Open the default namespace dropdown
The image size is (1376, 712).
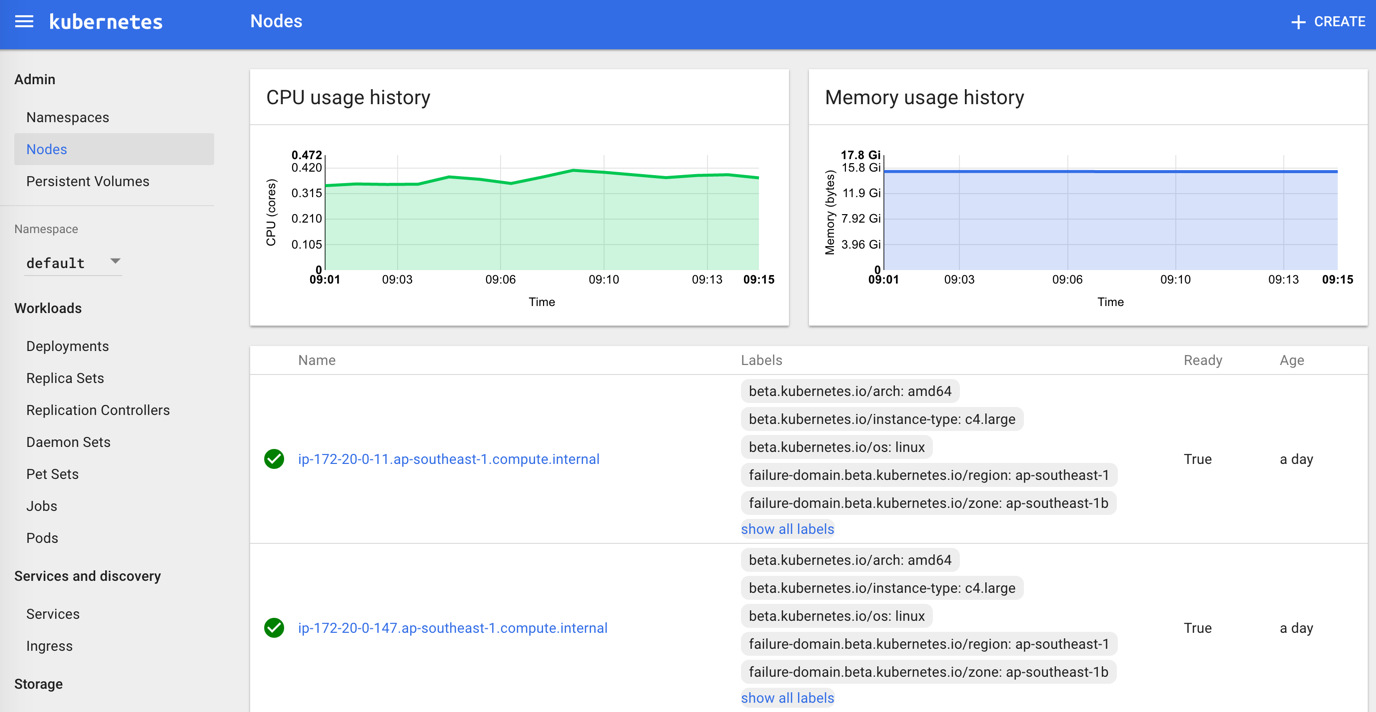(73, 262)
